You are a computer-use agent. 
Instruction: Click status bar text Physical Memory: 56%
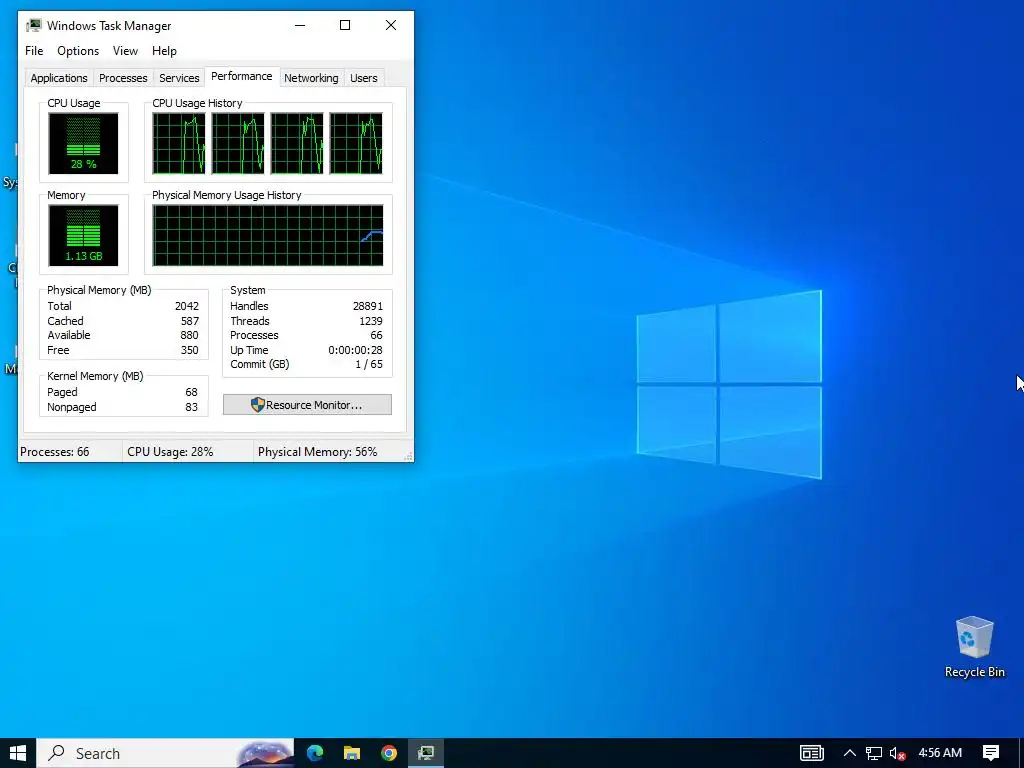click(317, 452)
